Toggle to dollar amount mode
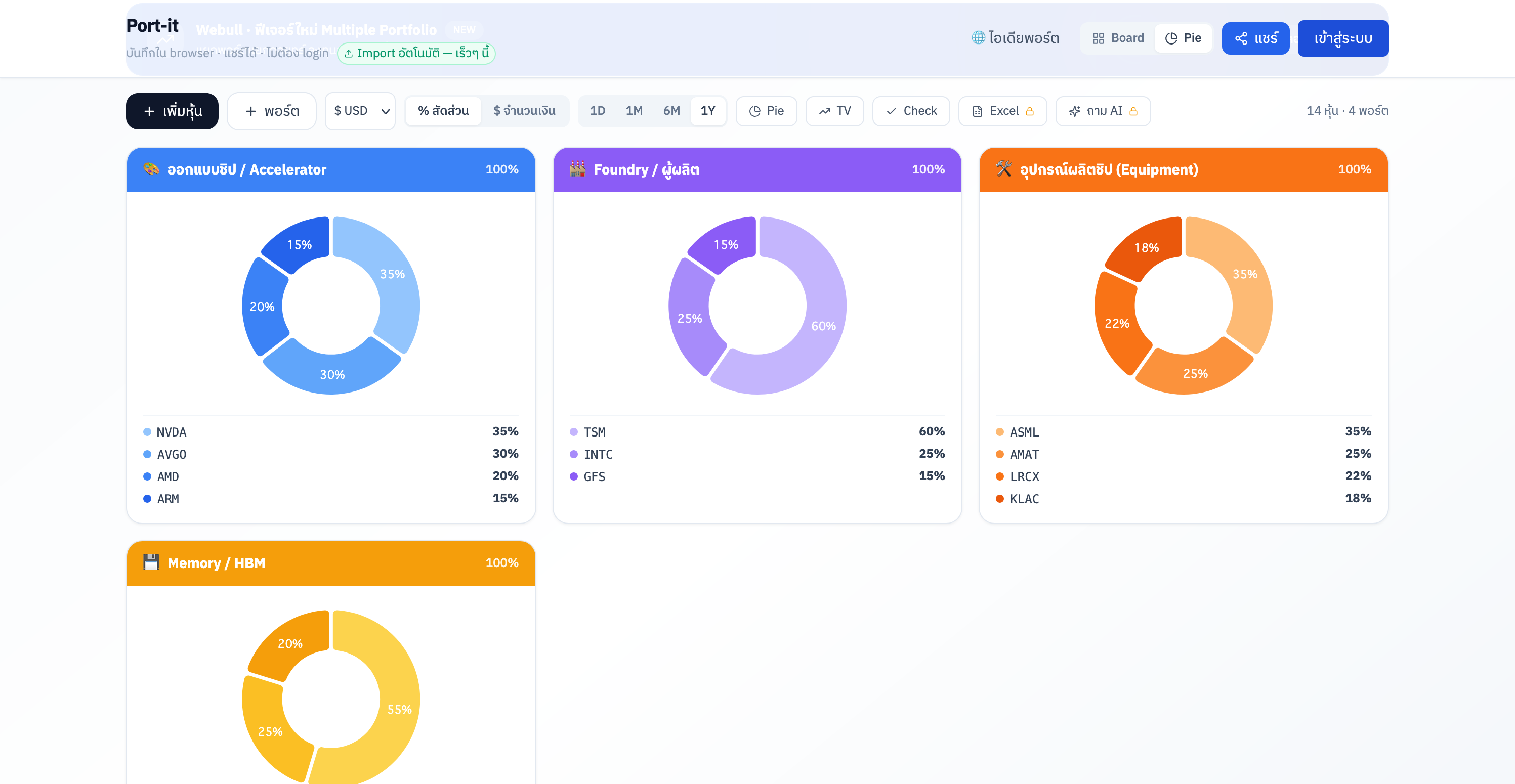 click(x=524, y=111)
